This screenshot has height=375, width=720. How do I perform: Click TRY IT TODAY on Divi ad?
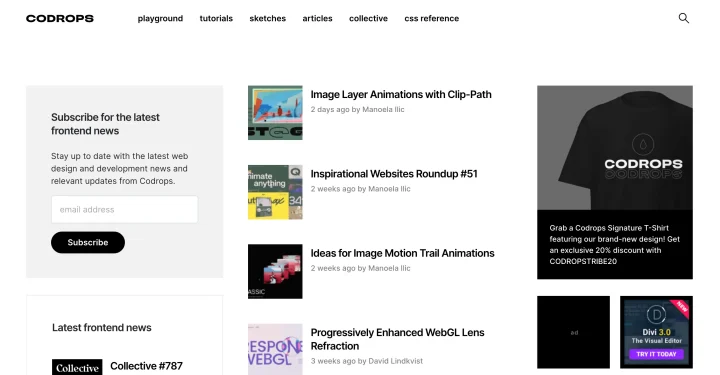(x=656, y=354)
